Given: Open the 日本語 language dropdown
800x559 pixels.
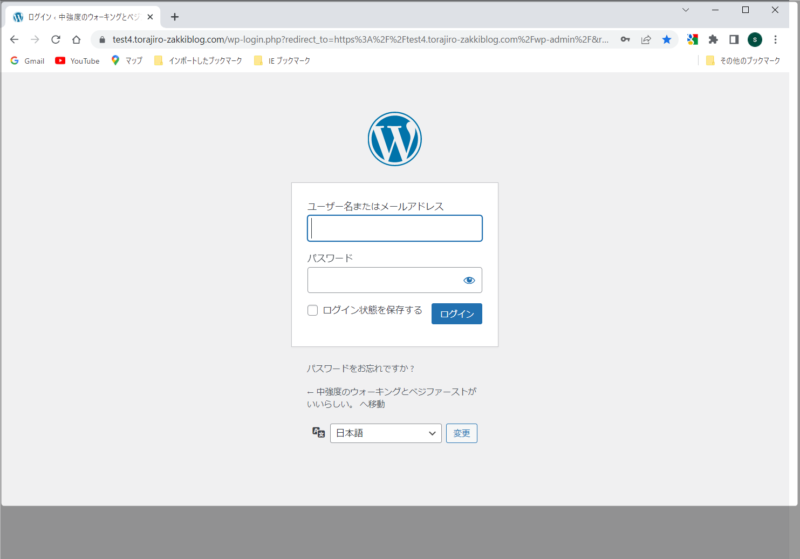Looking at the screenshot, I should tap(385, 433).
